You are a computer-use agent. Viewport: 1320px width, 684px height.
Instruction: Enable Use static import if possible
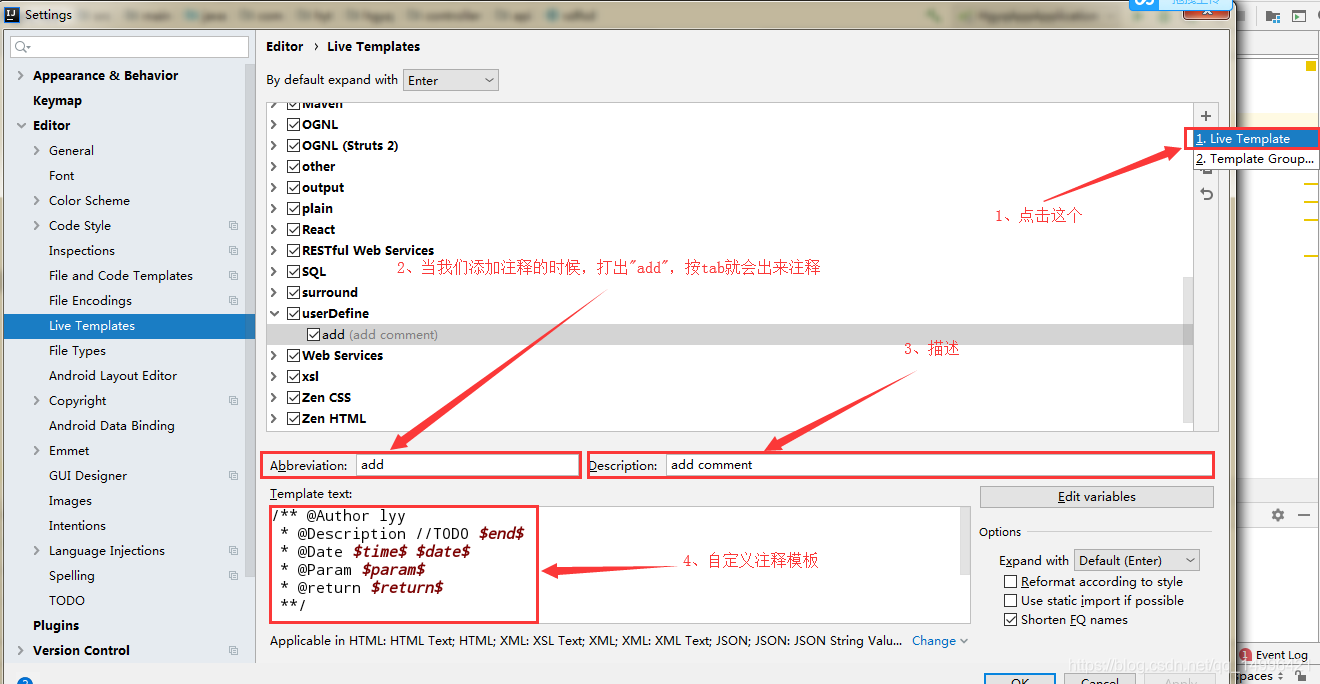[1010, 601]
